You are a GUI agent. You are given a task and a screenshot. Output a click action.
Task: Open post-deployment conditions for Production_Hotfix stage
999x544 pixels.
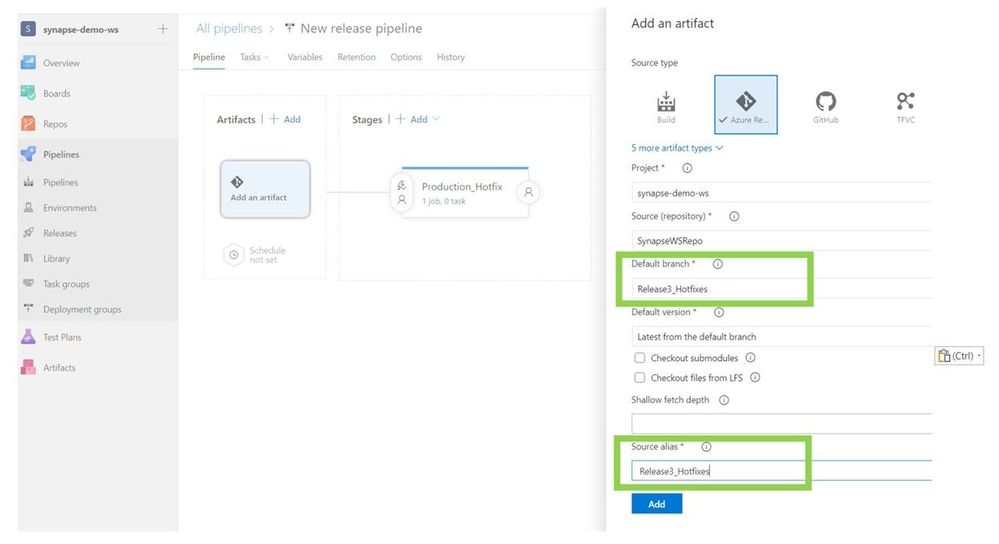528,192
